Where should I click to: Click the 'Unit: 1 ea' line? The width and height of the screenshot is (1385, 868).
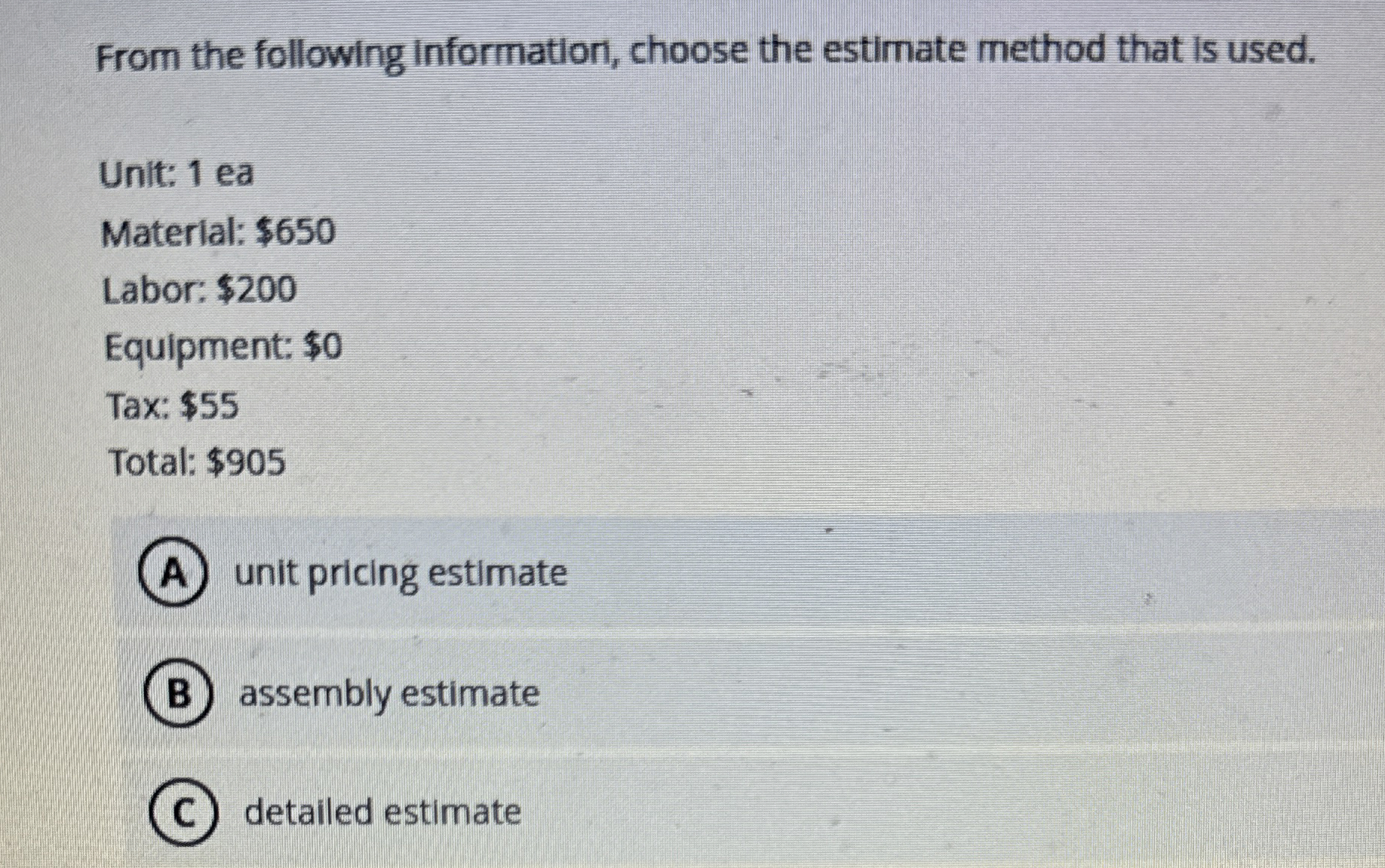click(177, 173)
